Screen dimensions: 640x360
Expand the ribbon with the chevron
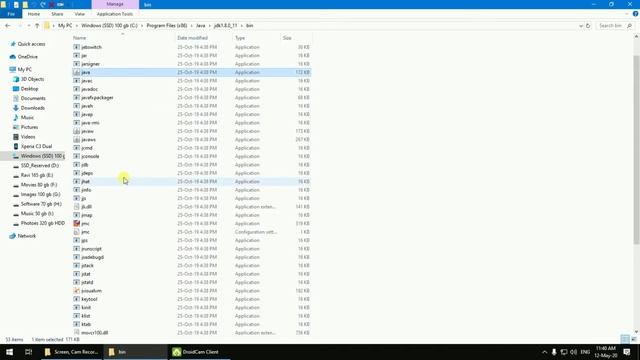(x=627, y=14)
